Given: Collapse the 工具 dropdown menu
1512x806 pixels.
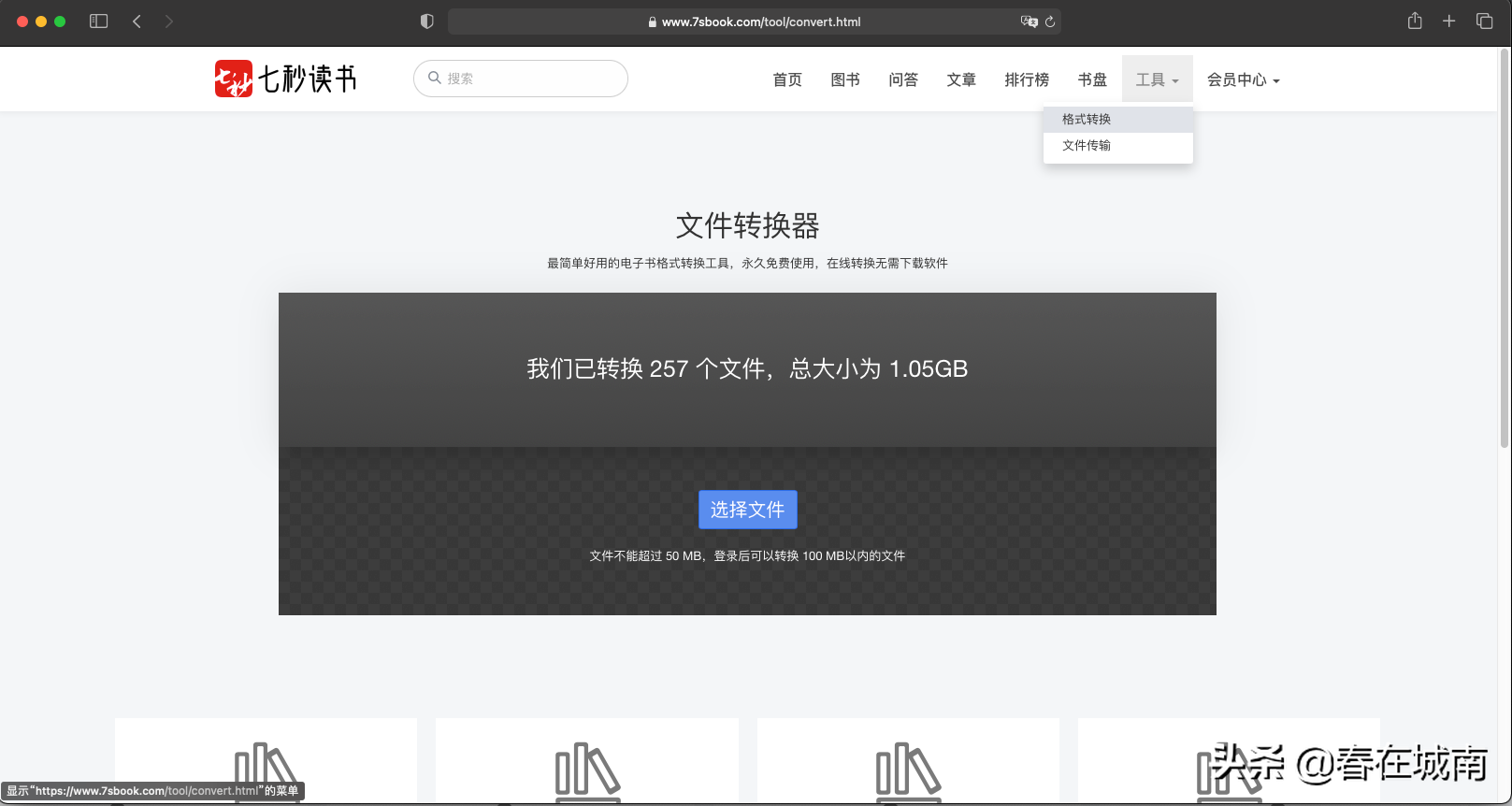Looking at the screenshot, I should (1157, 80).
